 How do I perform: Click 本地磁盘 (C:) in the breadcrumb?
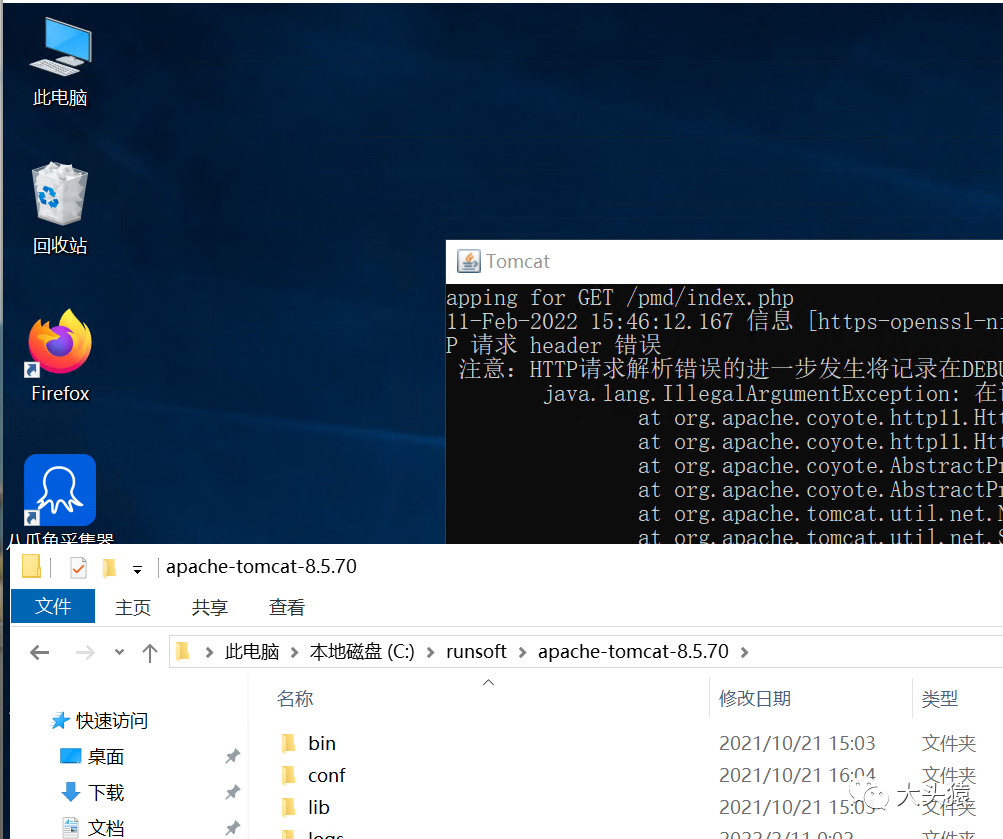pos(362,652)
